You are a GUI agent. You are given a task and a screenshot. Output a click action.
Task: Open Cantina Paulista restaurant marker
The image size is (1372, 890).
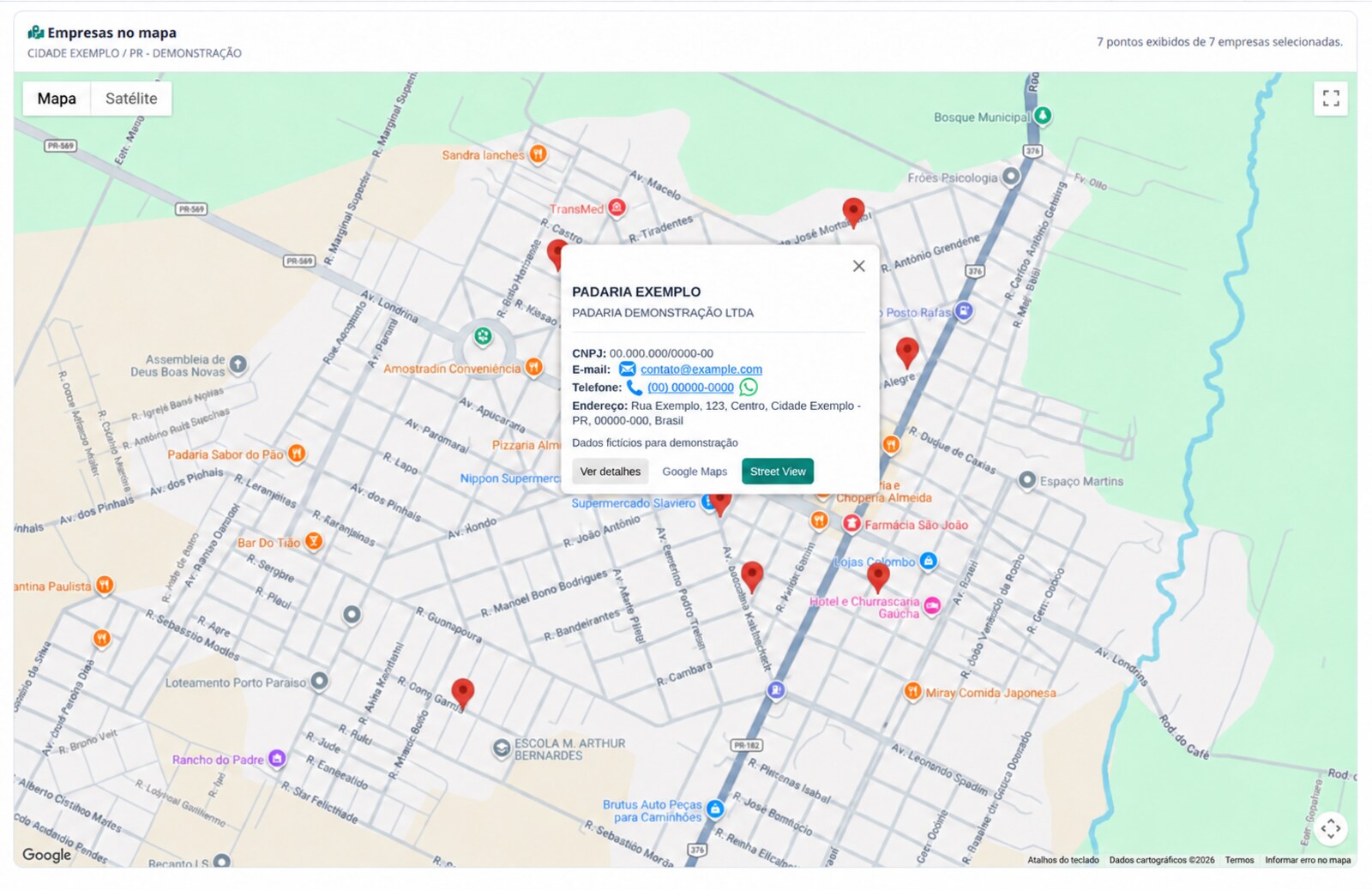click(105, 586)
